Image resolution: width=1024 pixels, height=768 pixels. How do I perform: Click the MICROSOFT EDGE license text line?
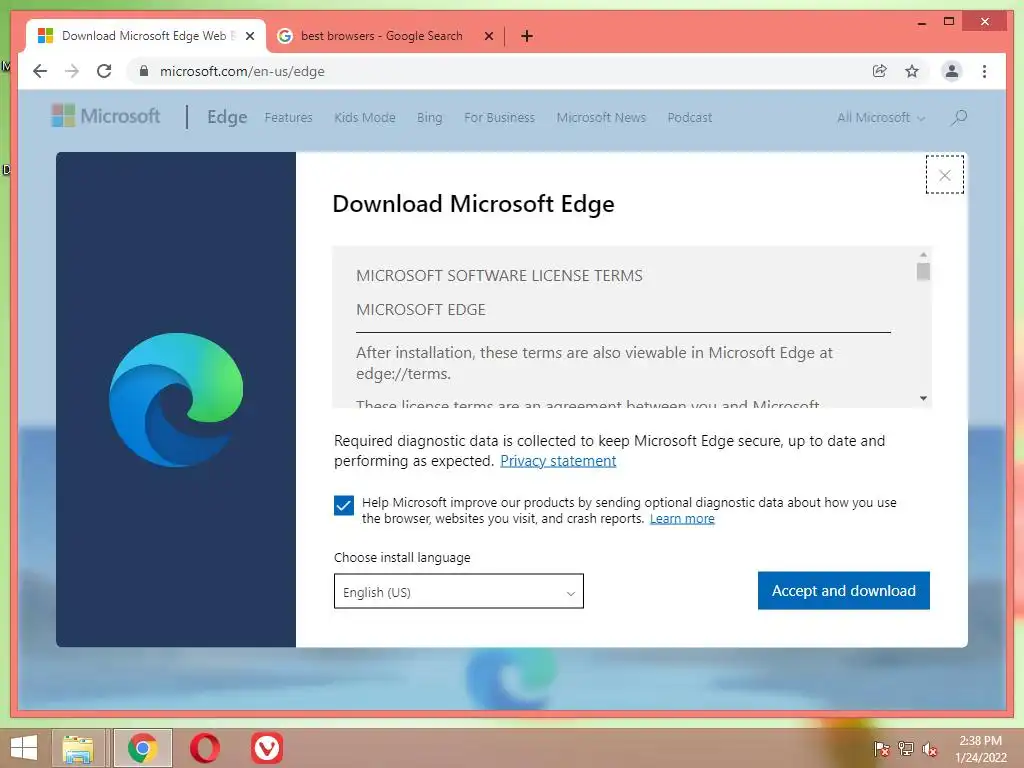tap(421, 310)
